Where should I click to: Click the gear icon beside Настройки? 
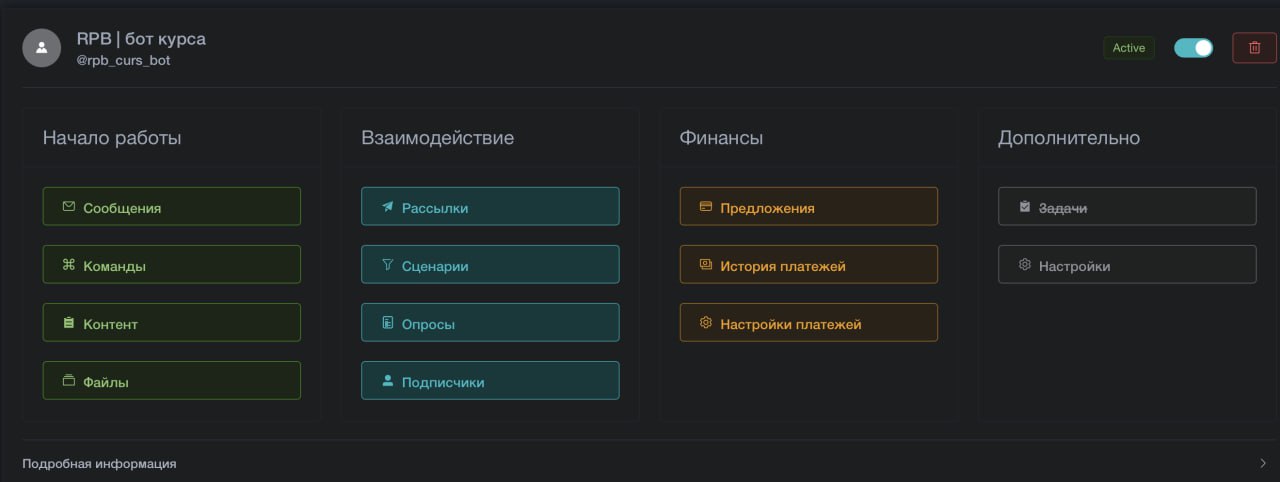coord(1025,265)
